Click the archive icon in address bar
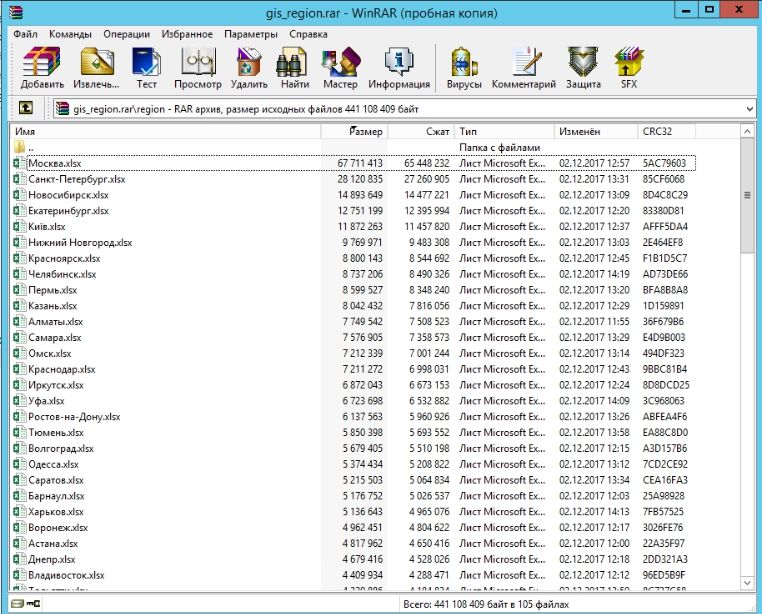Viewport: 762px width, 614px height. pyautogui.click(x=62, y=108)
